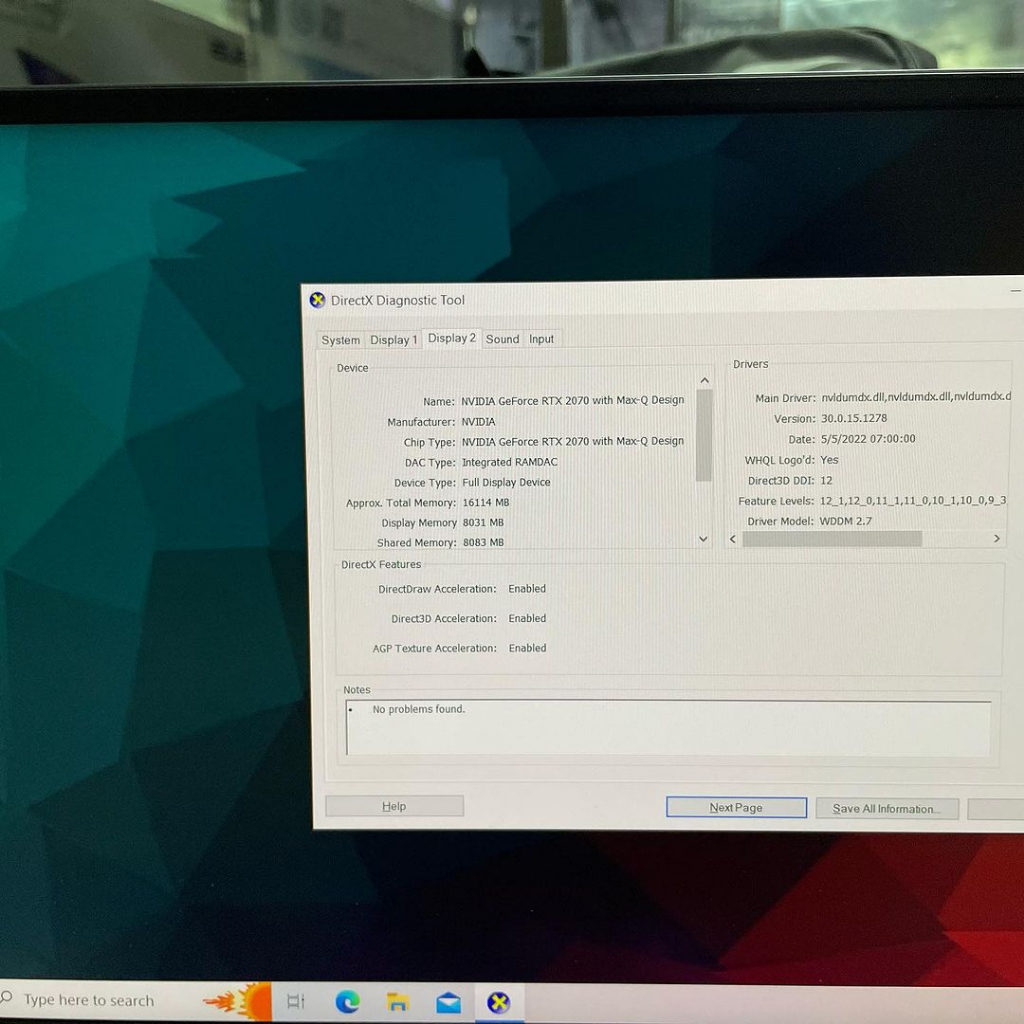Select DirectX Diagnostic Tool taskbar icon
Screen dimensions: 1024x1024
(498, 1002)
